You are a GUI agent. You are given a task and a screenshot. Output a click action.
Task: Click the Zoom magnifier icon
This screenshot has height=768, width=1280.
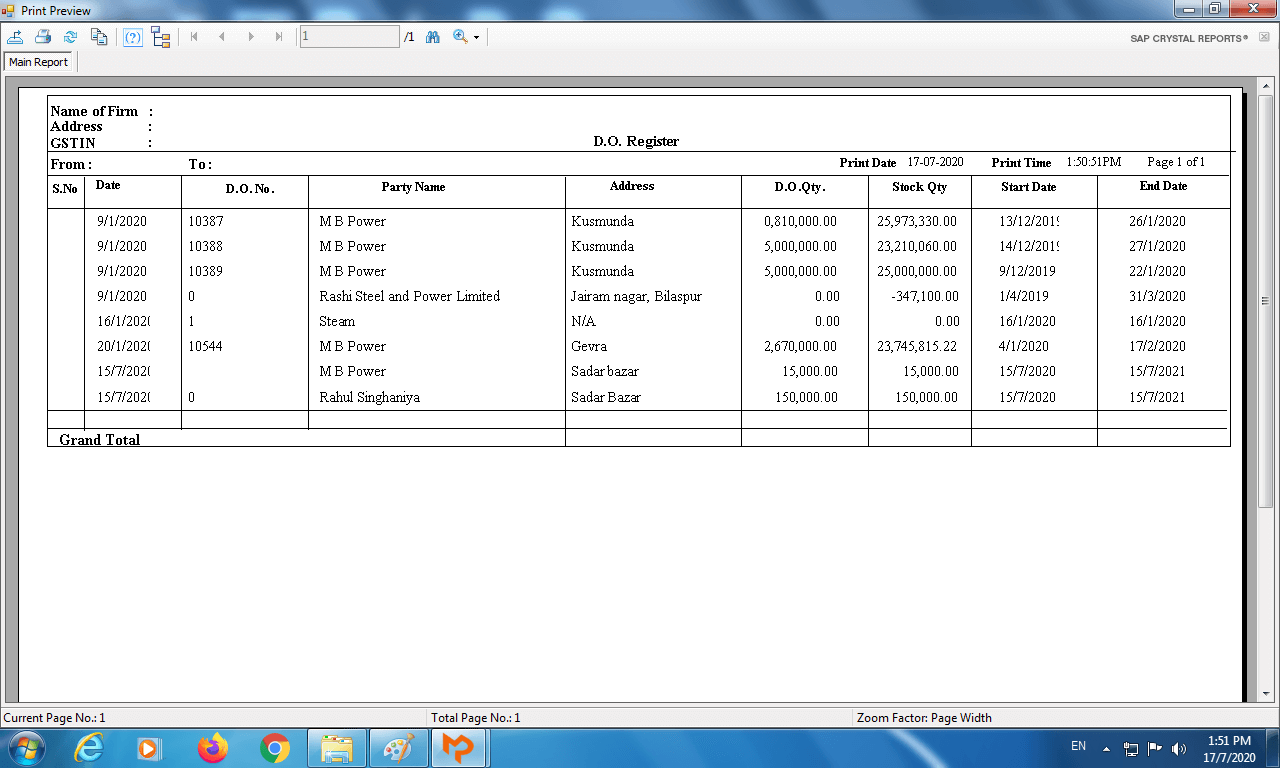[460, 37]
